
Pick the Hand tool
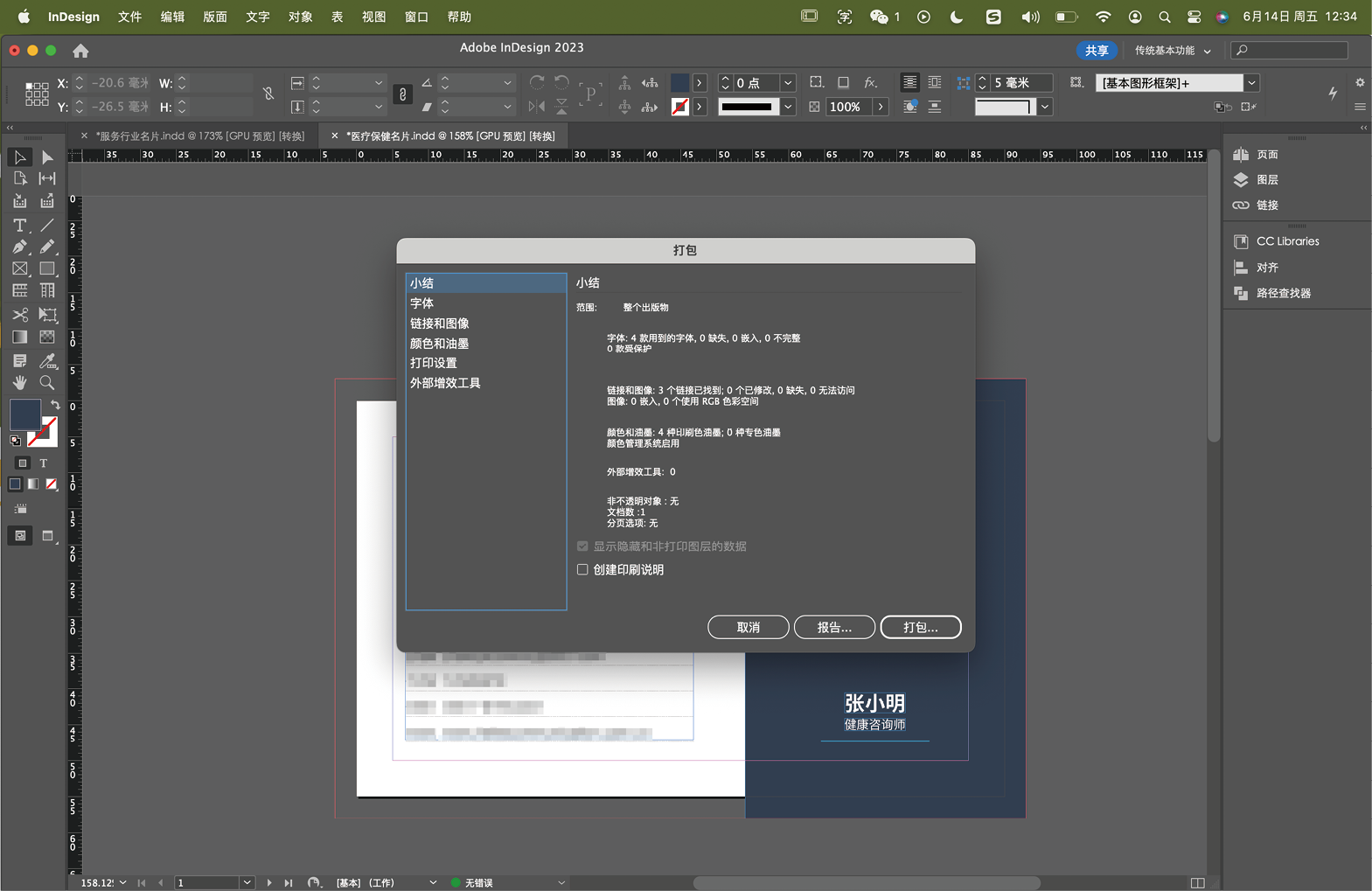click(19, 383)
